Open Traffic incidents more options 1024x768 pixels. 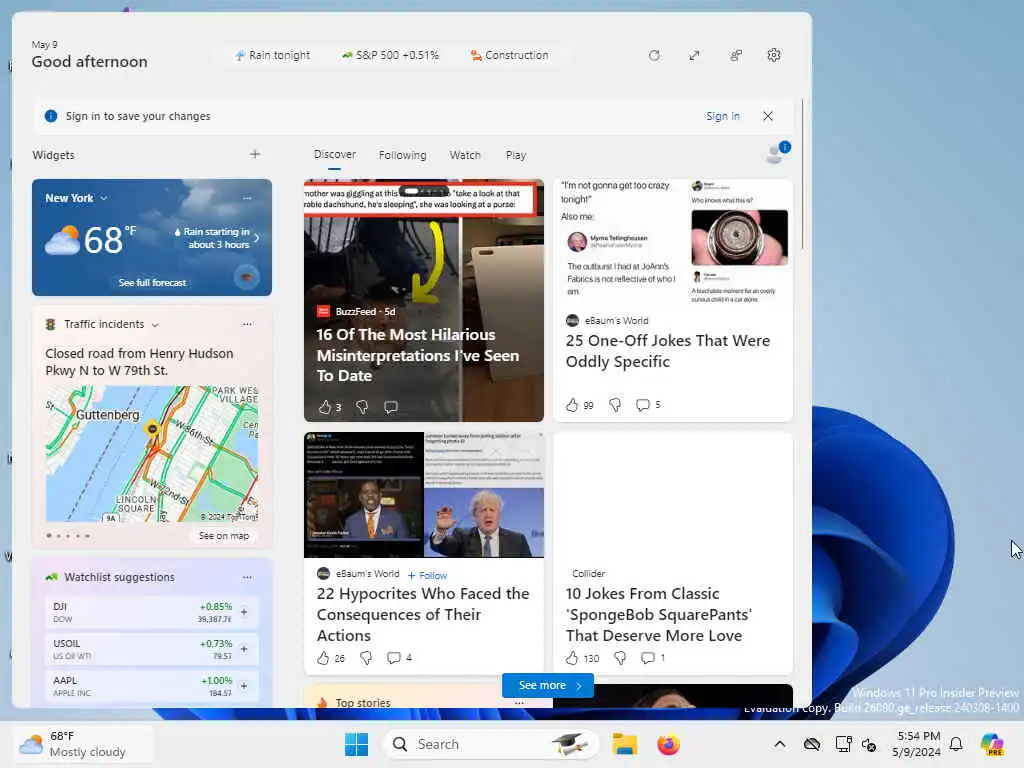[247, 324]
